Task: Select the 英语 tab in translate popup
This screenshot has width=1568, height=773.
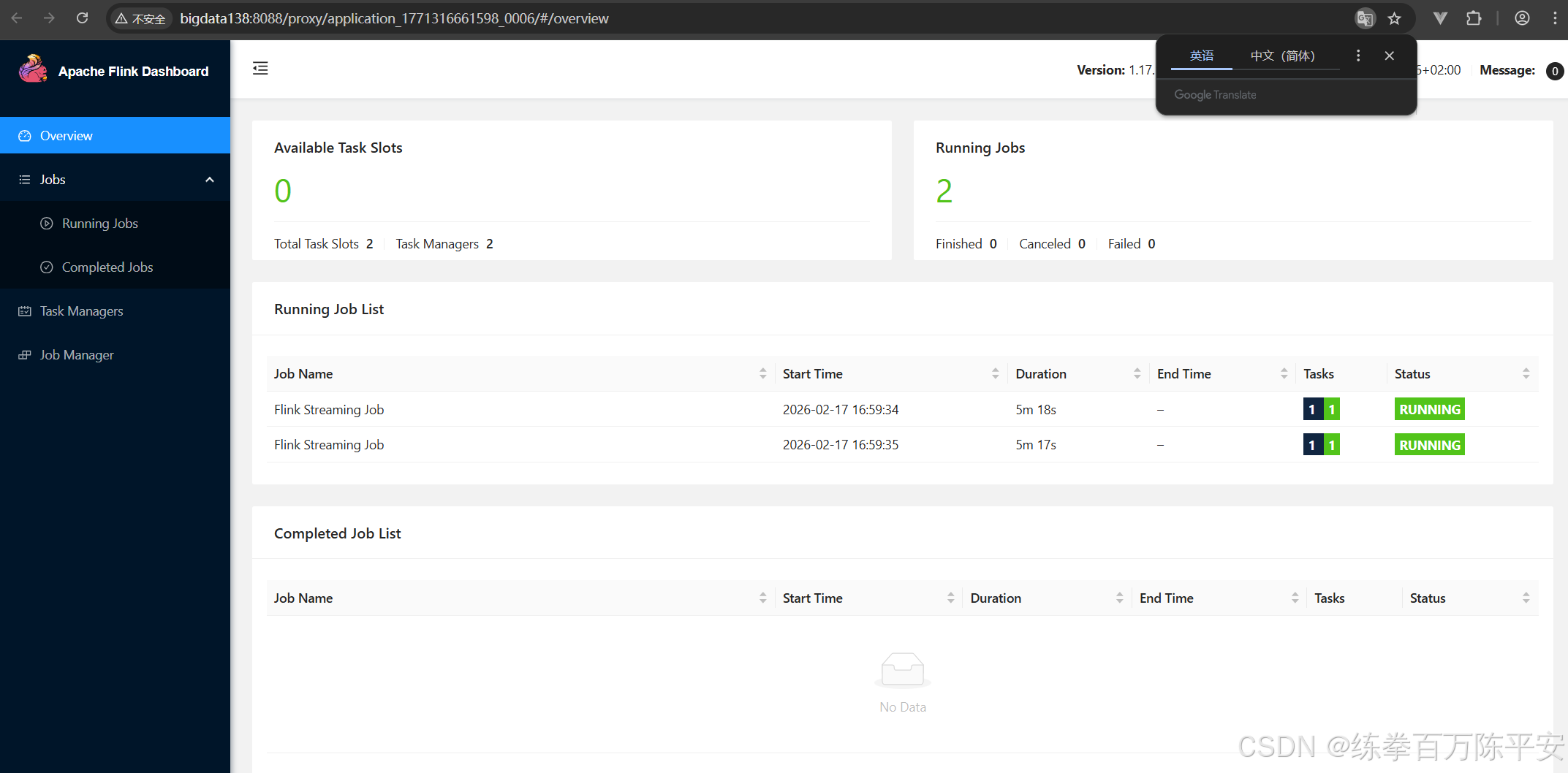Action: [1201, 56]
